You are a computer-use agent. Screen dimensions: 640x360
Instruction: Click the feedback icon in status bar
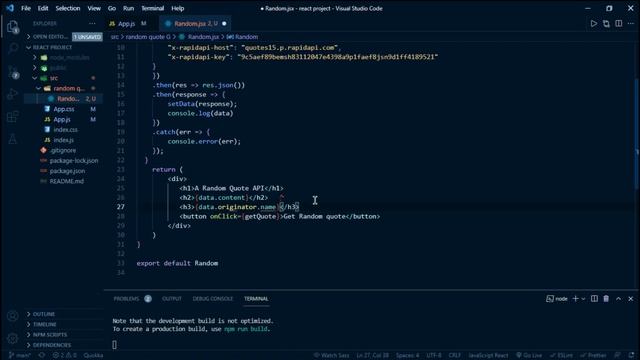(x=618, y=356)
